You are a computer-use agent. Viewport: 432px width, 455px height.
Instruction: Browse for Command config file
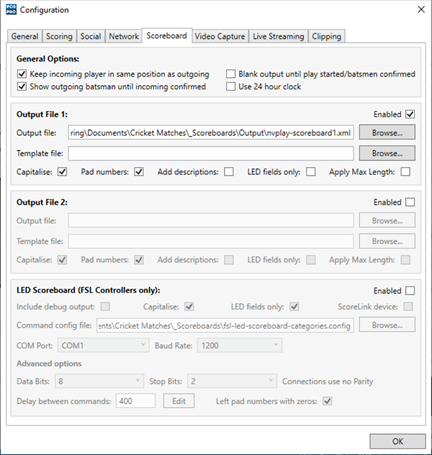click(387, 325)
